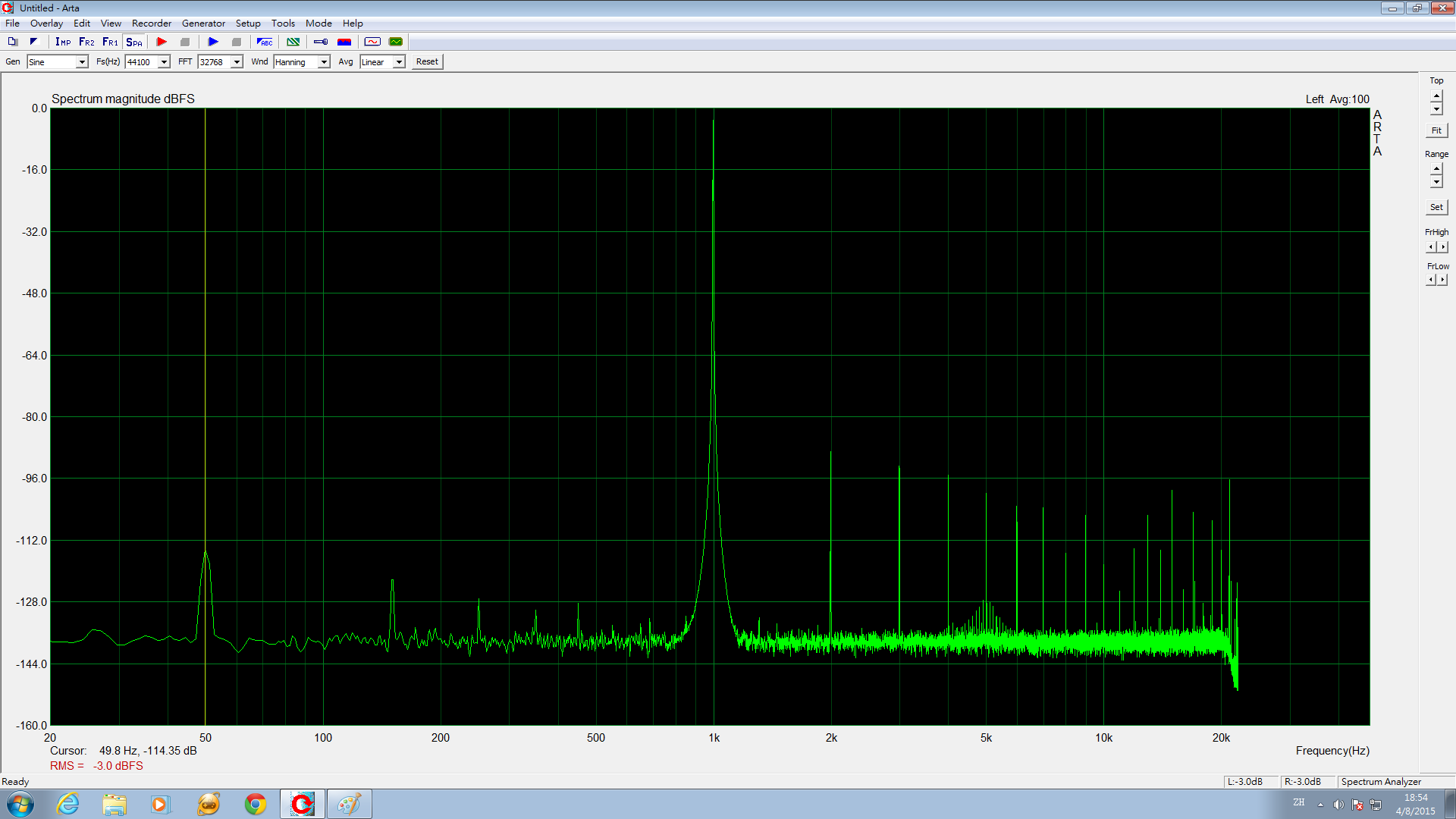Open the Tools menu
Image resolution: width=1456 pixels, height=819 pixels.
click(283, 24)
